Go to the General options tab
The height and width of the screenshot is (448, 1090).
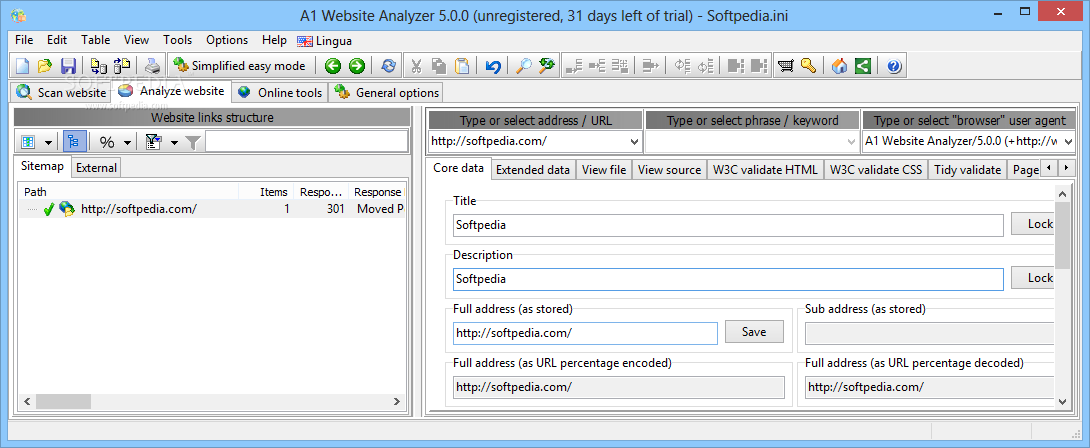(387, 93)
